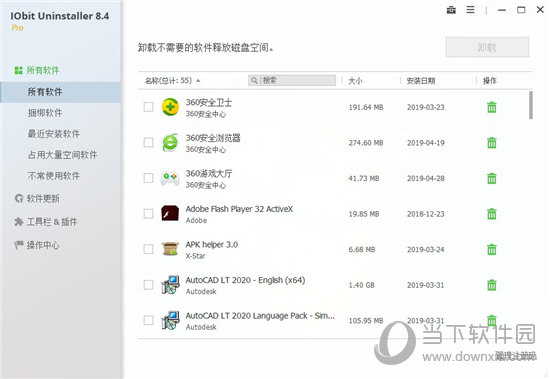Select AutoCAD LT 2020 Language Pack name
550x379 pixels.
click(260, 315)
